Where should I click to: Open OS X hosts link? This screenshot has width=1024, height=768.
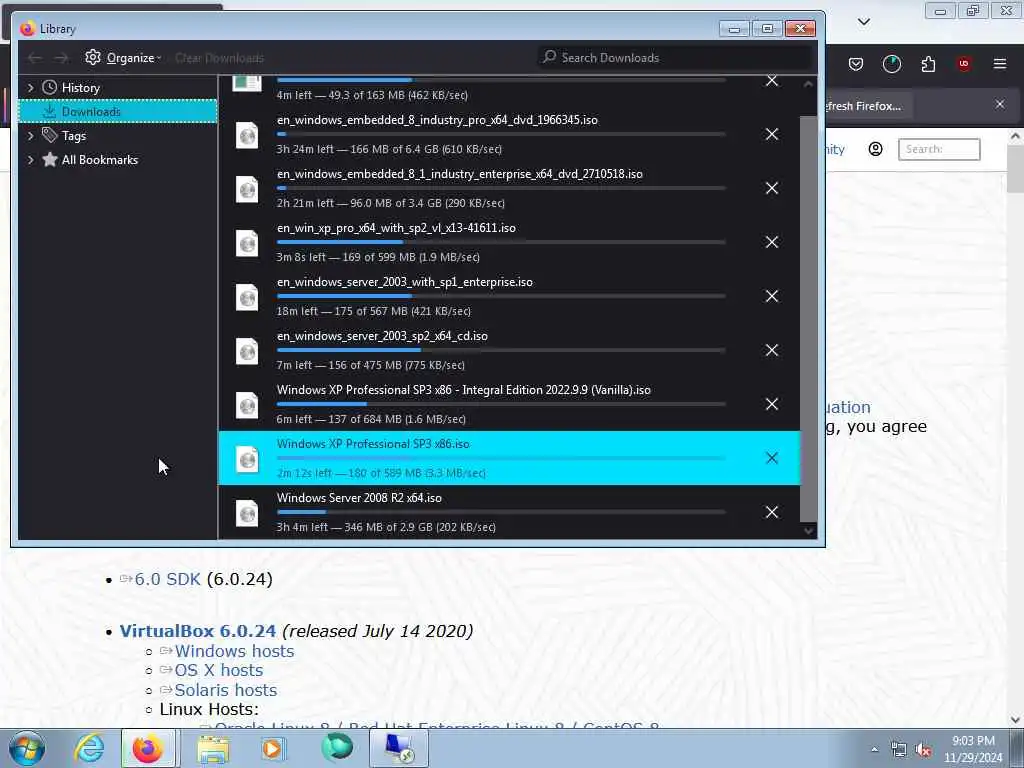tap(218, 670)
